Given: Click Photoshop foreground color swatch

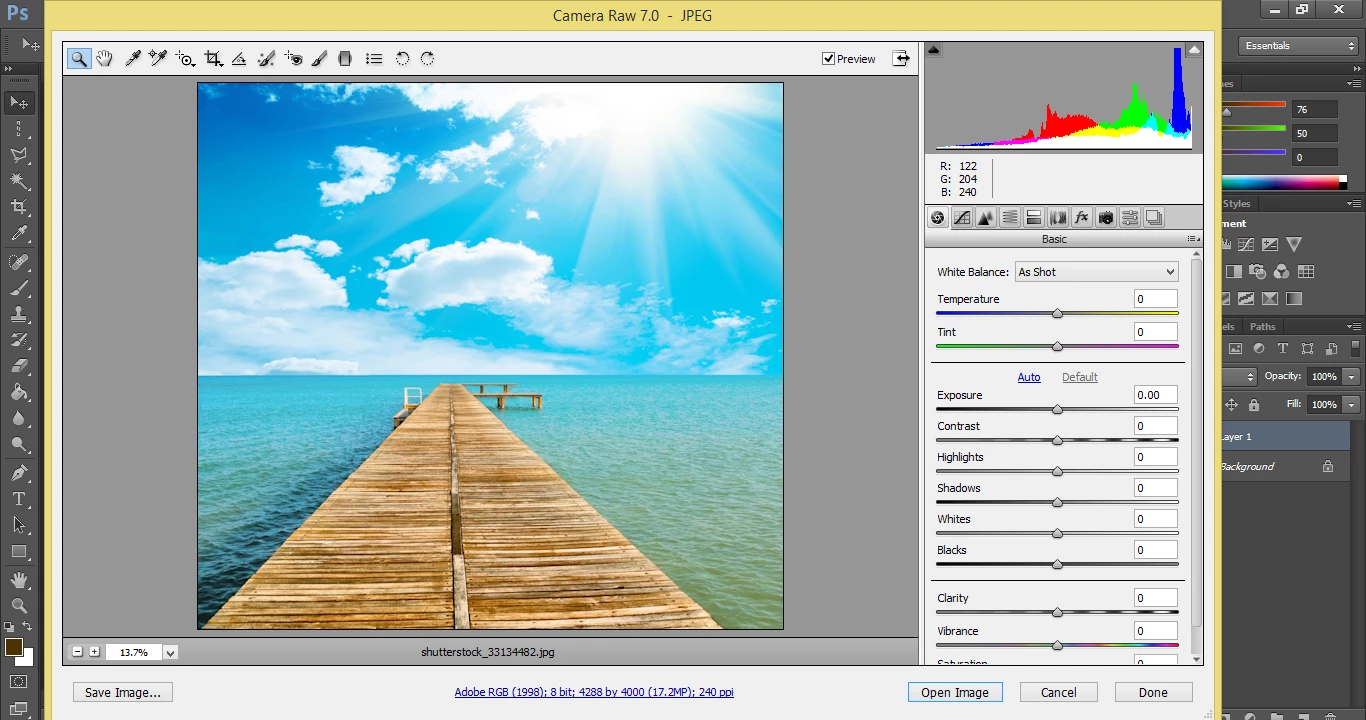Looking at the screenshot, I should [14, 647].
